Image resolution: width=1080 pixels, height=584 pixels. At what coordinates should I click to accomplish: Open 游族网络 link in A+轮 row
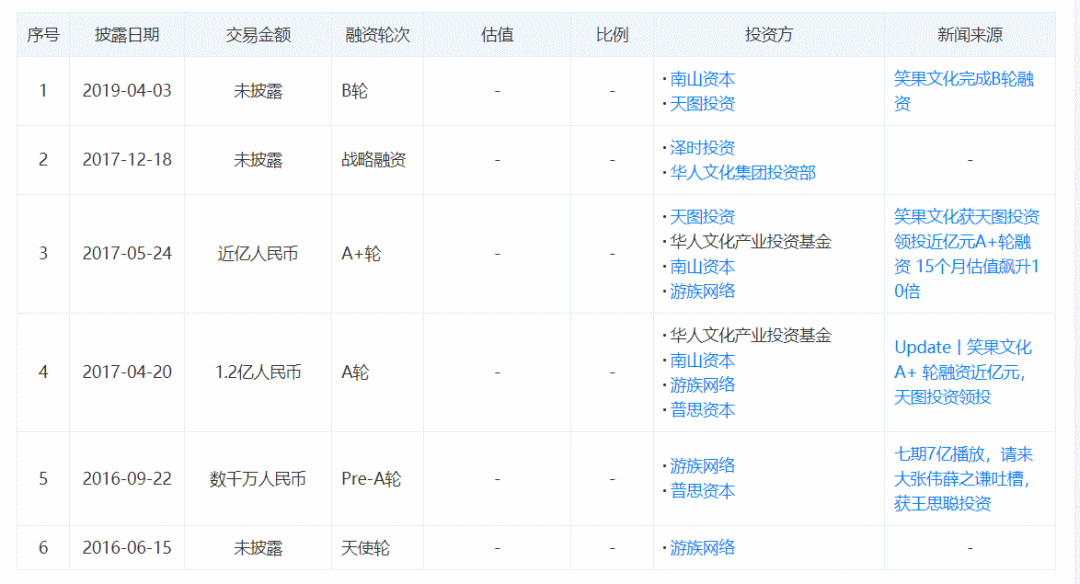(x=702, y=291)
